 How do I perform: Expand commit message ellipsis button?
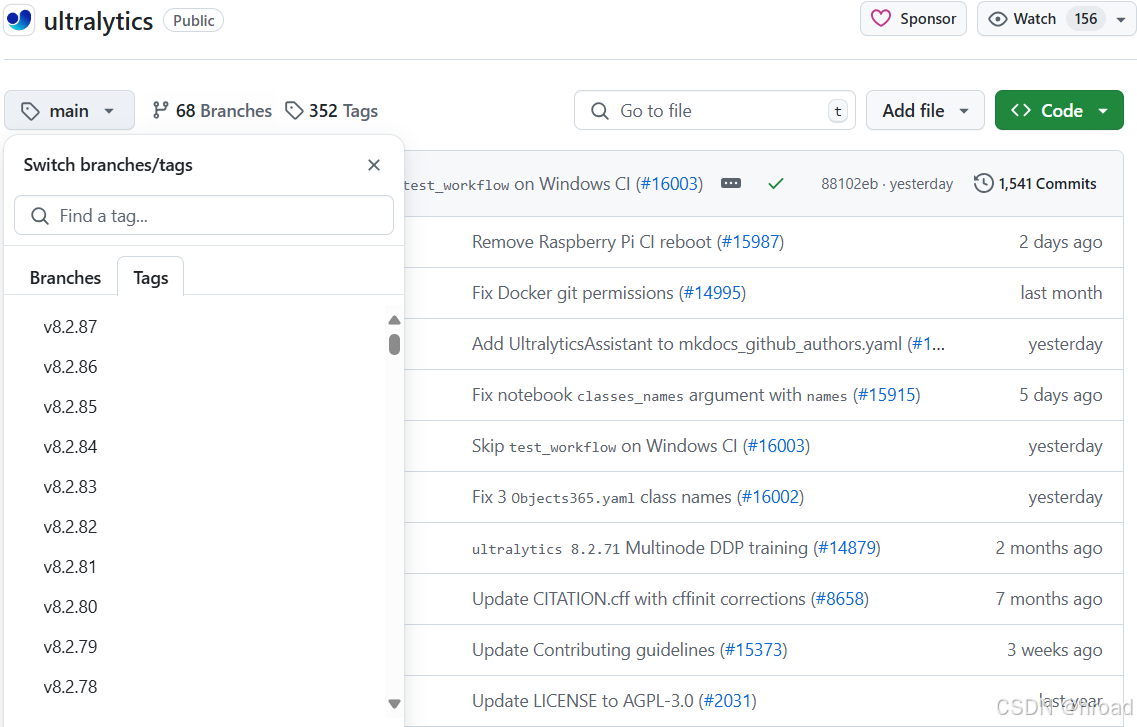[x=731, y=183]
